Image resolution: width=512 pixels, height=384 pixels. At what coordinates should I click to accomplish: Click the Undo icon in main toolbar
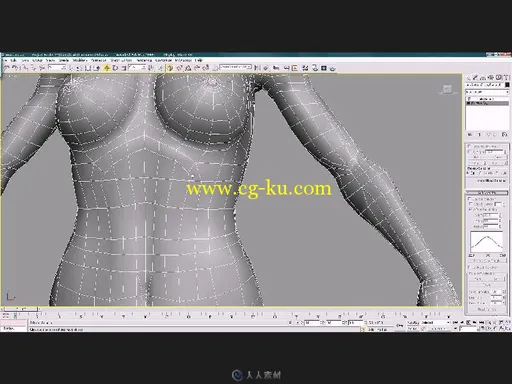(6, 68)
